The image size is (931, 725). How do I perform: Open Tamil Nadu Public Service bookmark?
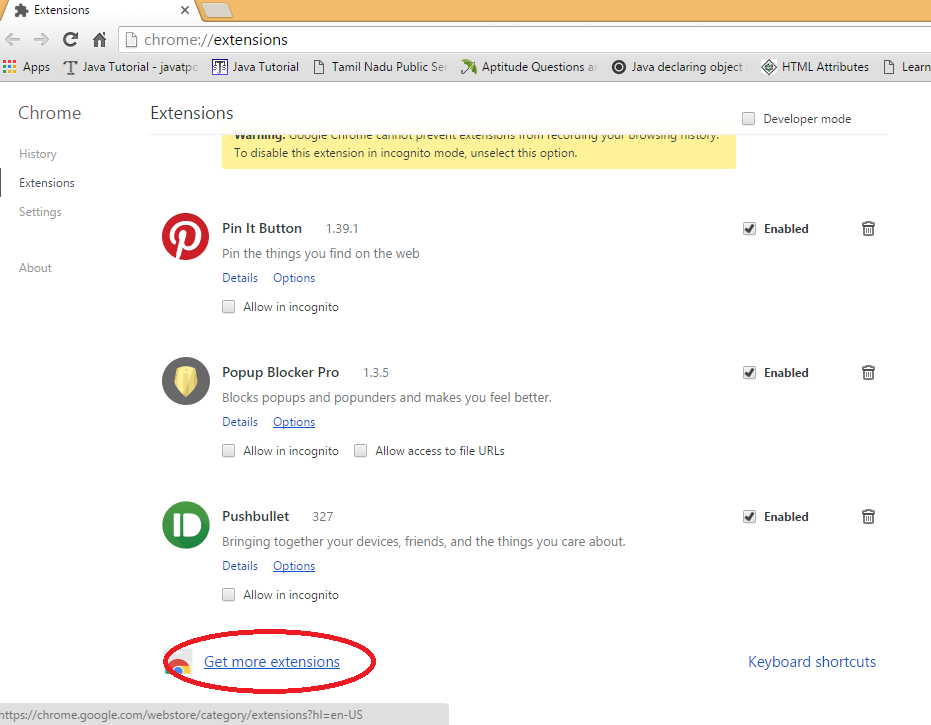pos(380,67)
